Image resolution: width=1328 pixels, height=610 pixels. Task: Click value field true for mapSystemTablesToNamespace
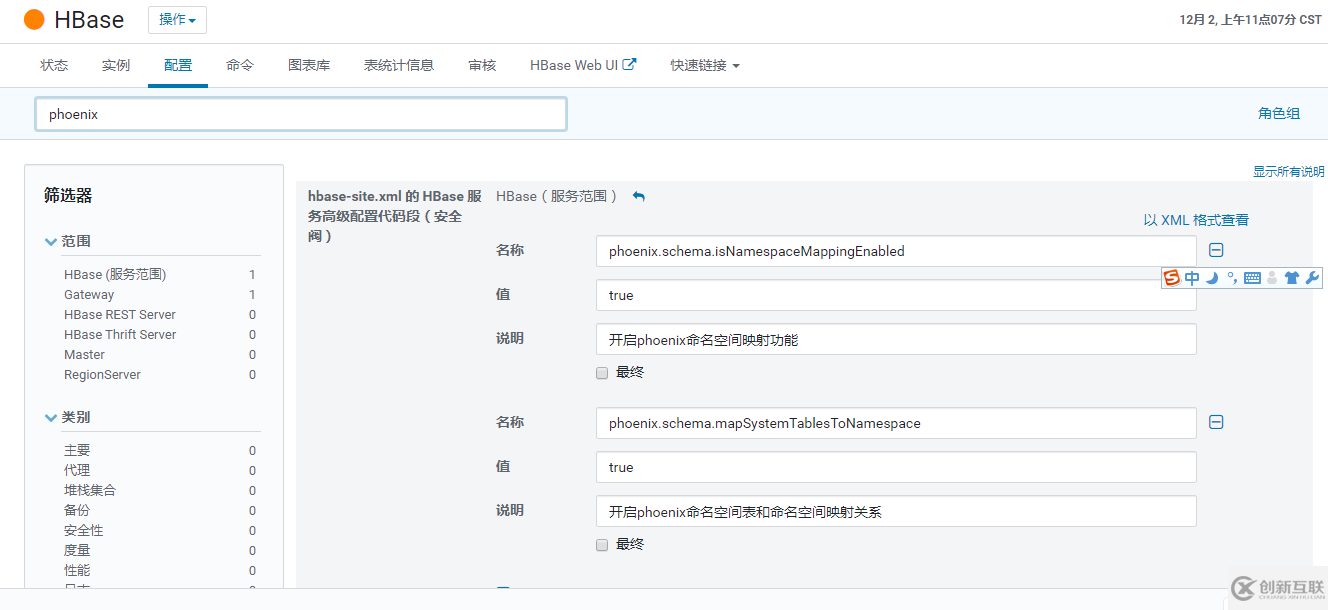[896, 467]
